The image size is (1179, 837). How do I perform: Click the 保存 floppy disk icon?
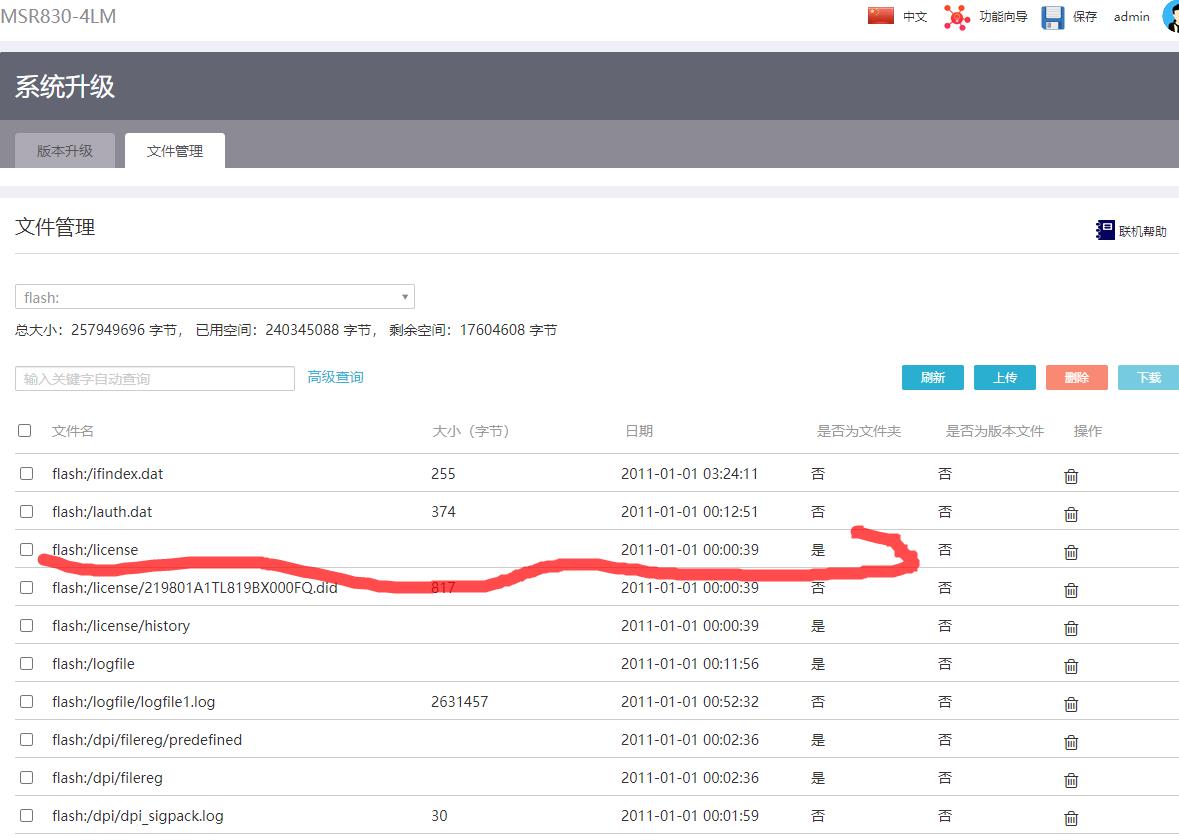(1053, 17)
